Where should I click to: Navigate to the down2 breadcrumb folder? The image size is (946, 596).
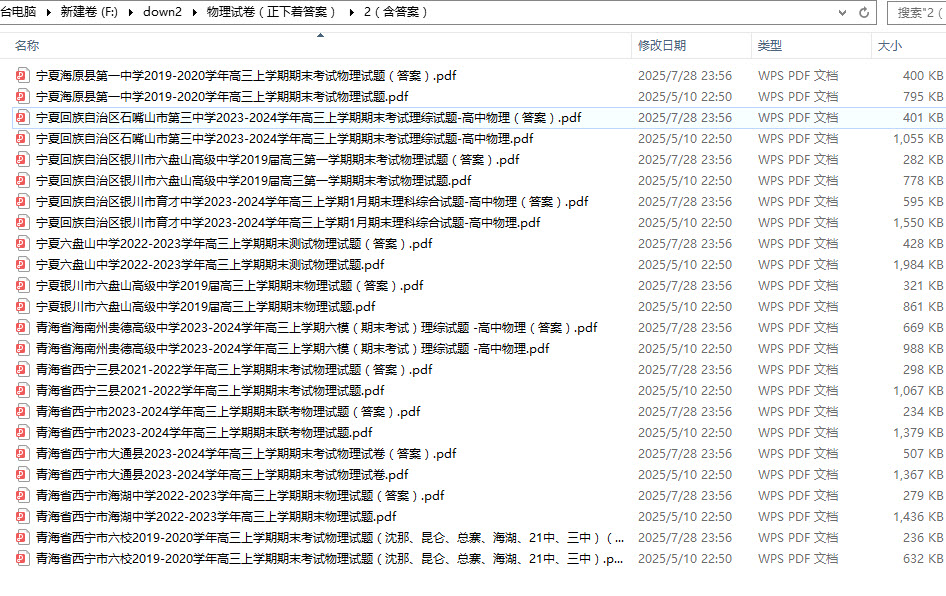tap(161, 12)
